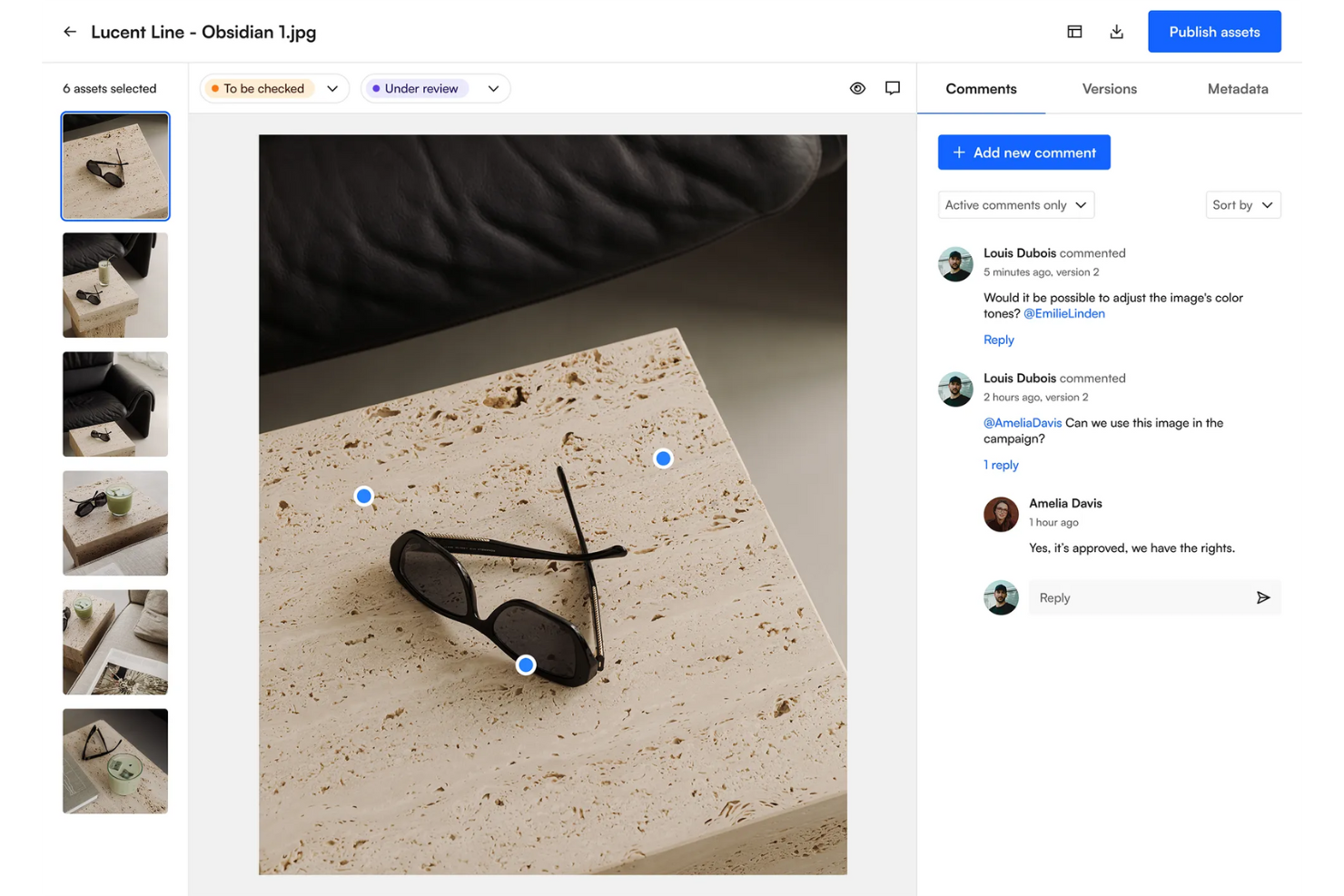Select the comment marker near the sunglasses temple tip

tap(664, 458)
